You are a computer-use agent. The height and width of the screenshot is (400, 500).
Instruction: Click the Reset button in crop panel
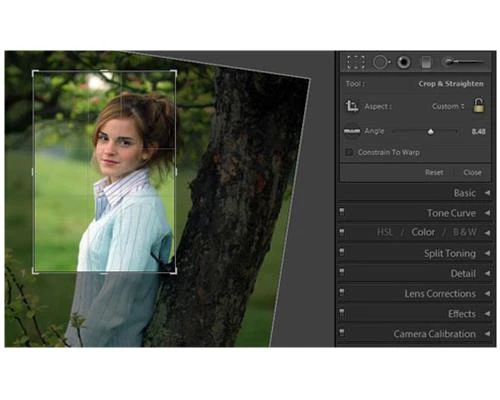[x=434, y=172]
